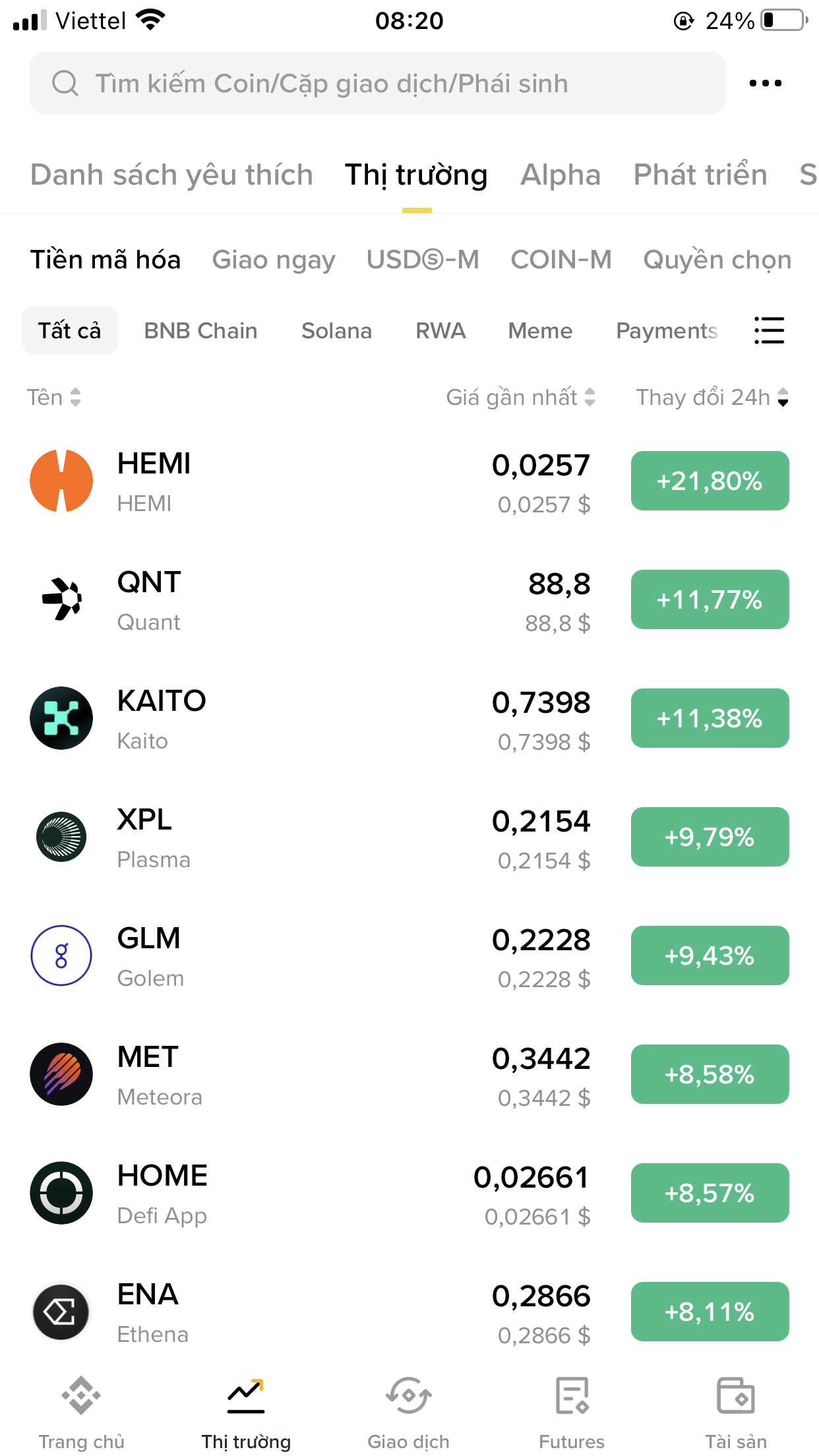Select the BNB Chain filter chip
The image size is (819, 1456).
point(200,330)
